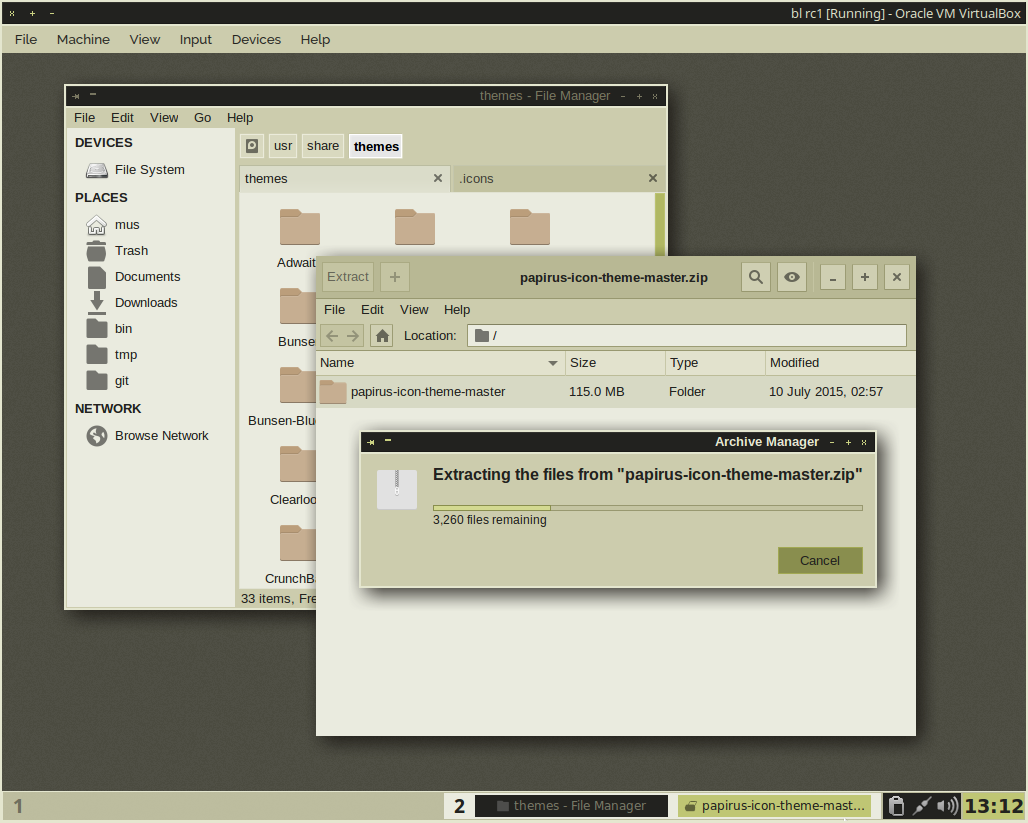Screen dimensions: 1028x823
Task: Click the Location path field
Action: (x=686, y=336)
